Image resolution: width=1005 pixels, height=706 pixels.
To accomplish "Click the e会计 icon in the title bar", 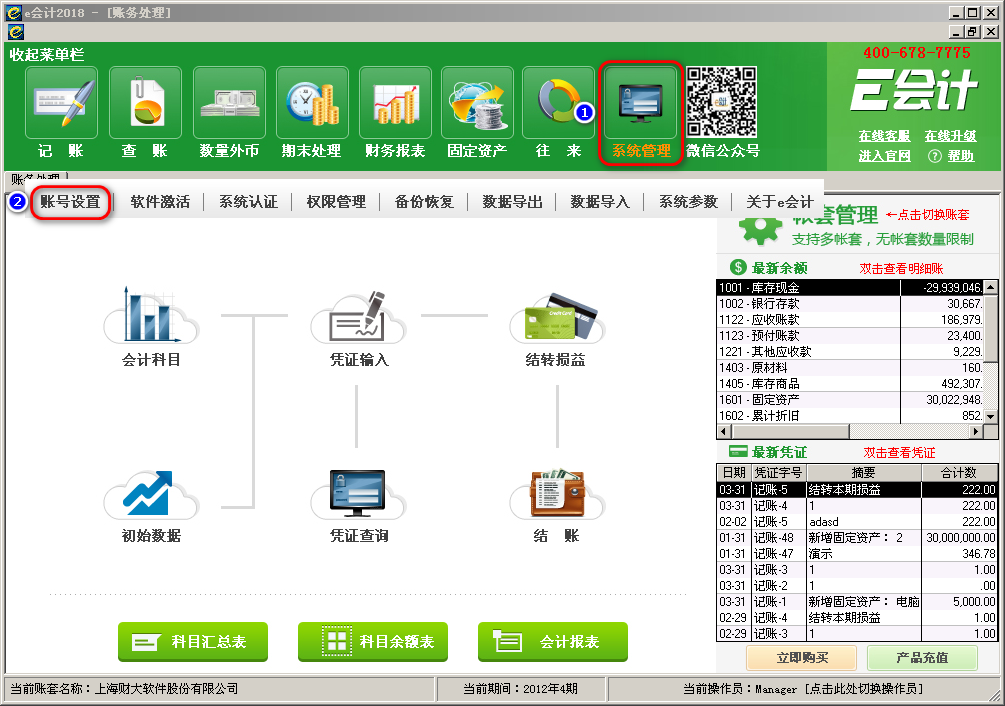I will coord(13,12).
